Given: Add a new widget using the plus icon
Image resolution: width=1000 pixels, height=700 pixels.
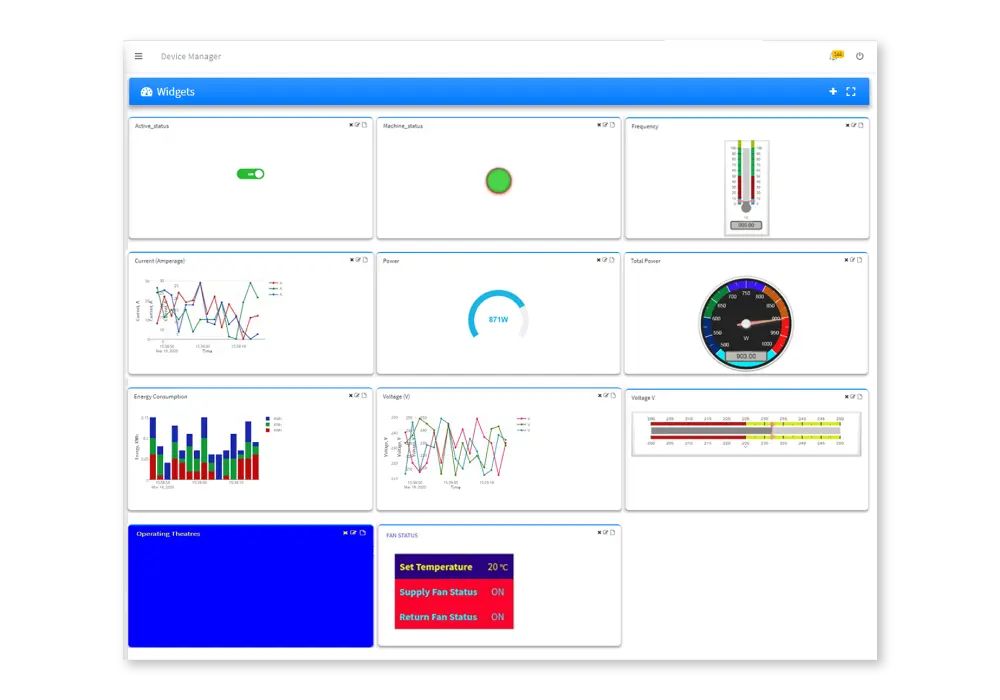Looking at the screenshot, I should tap(833, 91).
